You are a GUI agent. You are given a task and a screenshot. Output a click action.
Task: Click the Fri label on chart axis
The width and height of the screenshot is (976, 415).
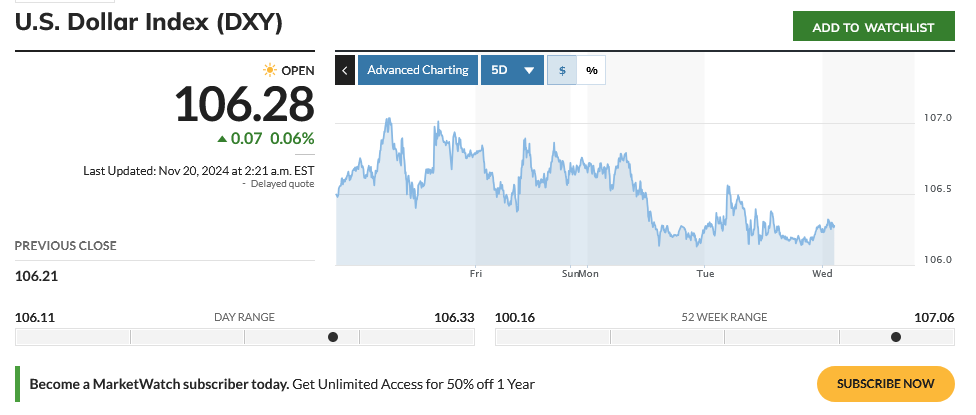click(476, 273)
